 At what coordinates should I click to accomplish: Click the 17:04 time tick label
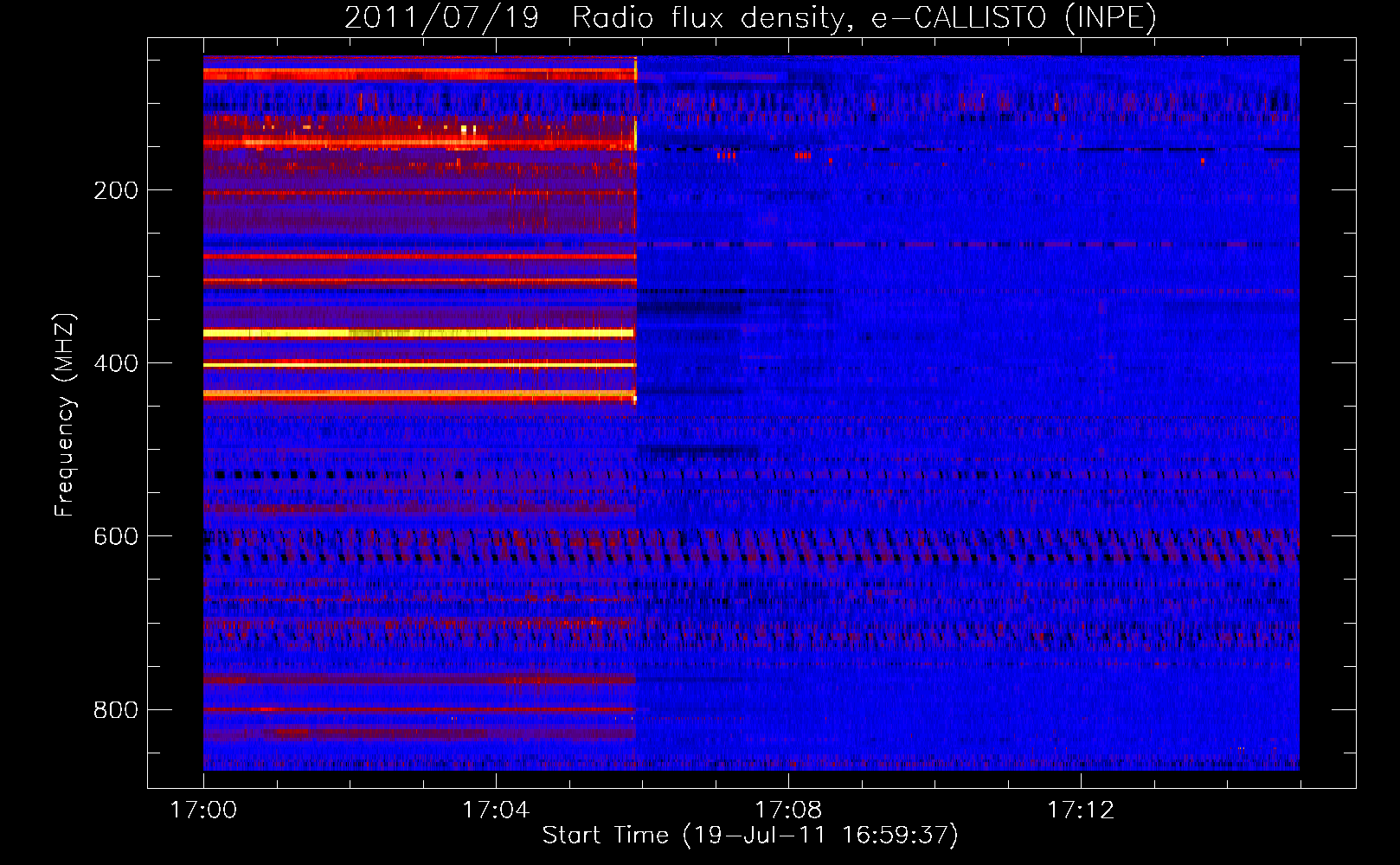(496, 811)
